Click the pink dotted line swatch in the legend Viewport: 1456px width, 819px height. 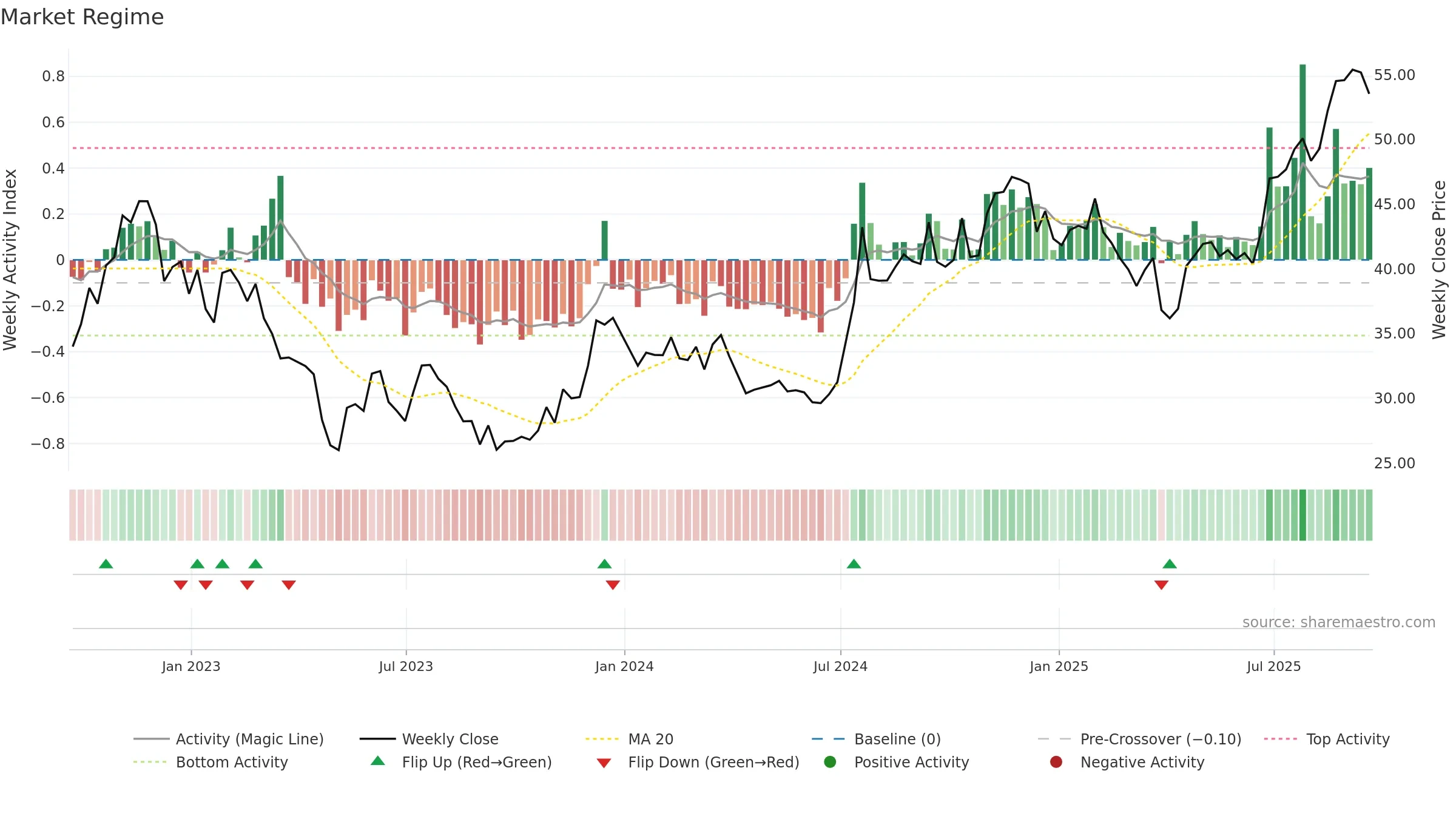tap(1281, 739)
